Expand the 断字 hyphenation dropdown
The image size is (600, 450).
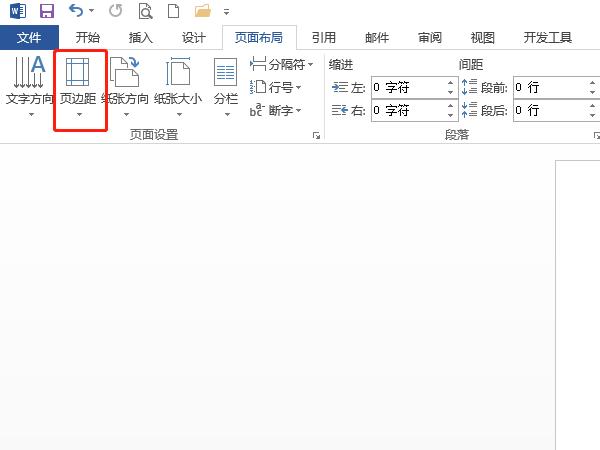coord(276,110)
